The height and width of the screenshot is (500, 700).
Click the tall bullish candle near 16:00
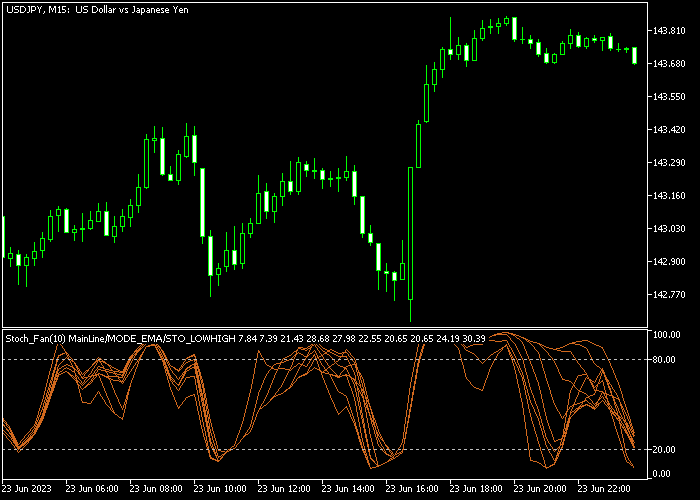tap(411, 233)
